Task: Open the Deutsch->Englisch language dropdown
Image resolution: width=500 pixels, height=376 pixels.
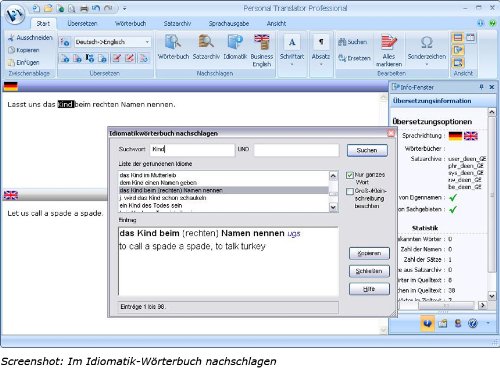Action: click(x=147, y=42)
